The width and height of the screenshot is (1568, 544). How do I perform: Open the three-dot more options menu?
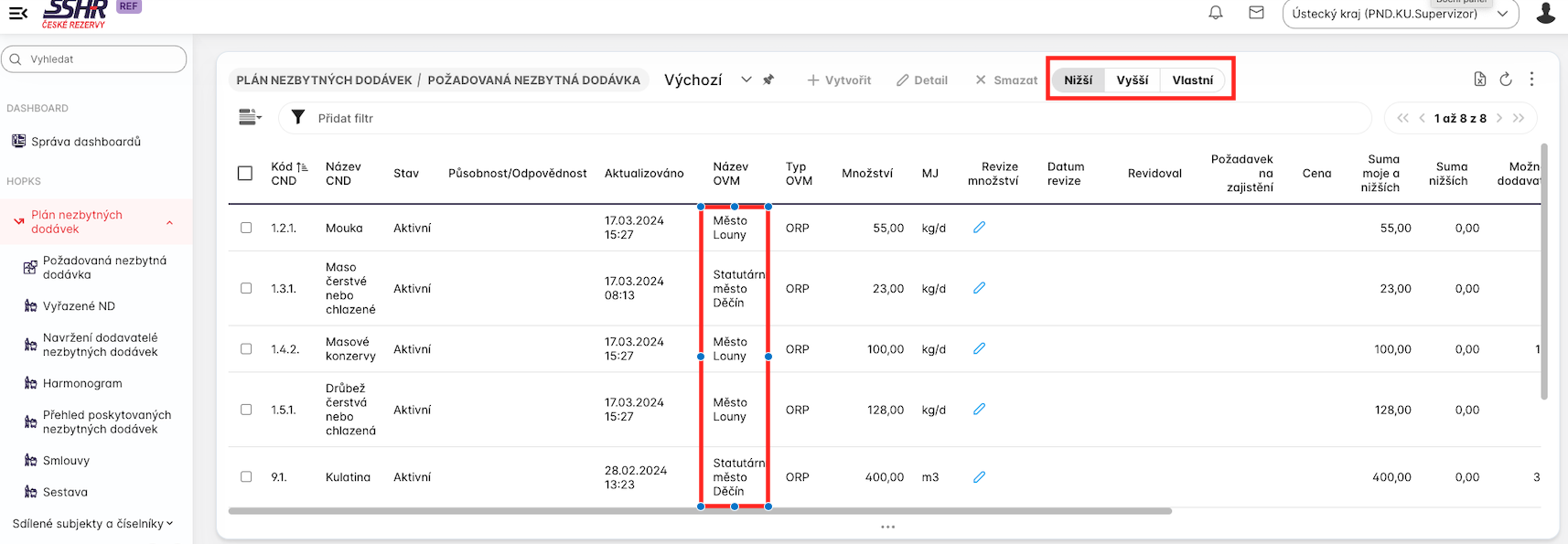pos(1531,80)
